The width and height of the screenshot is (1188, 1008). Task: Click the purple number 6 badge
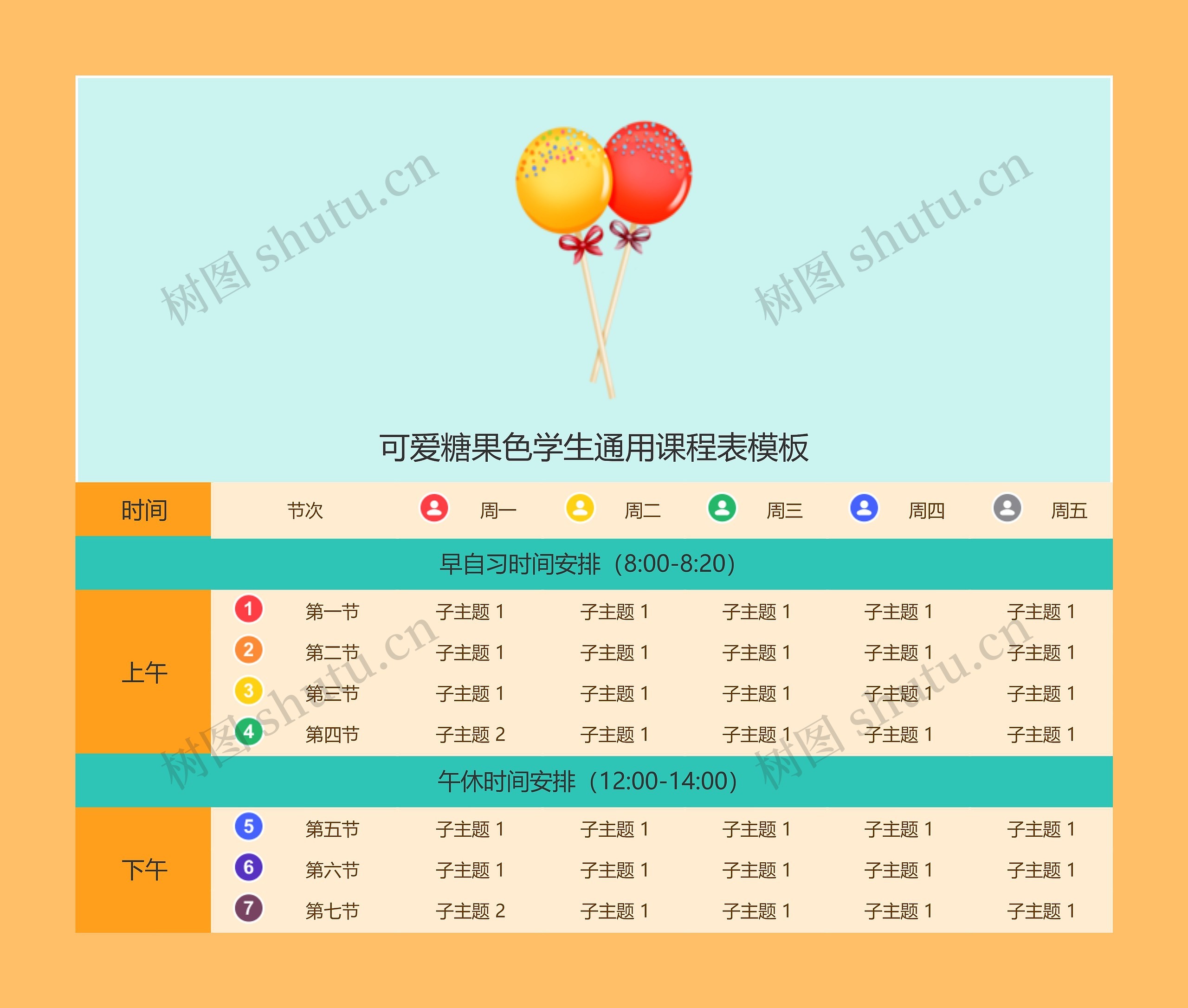point(249,867)
